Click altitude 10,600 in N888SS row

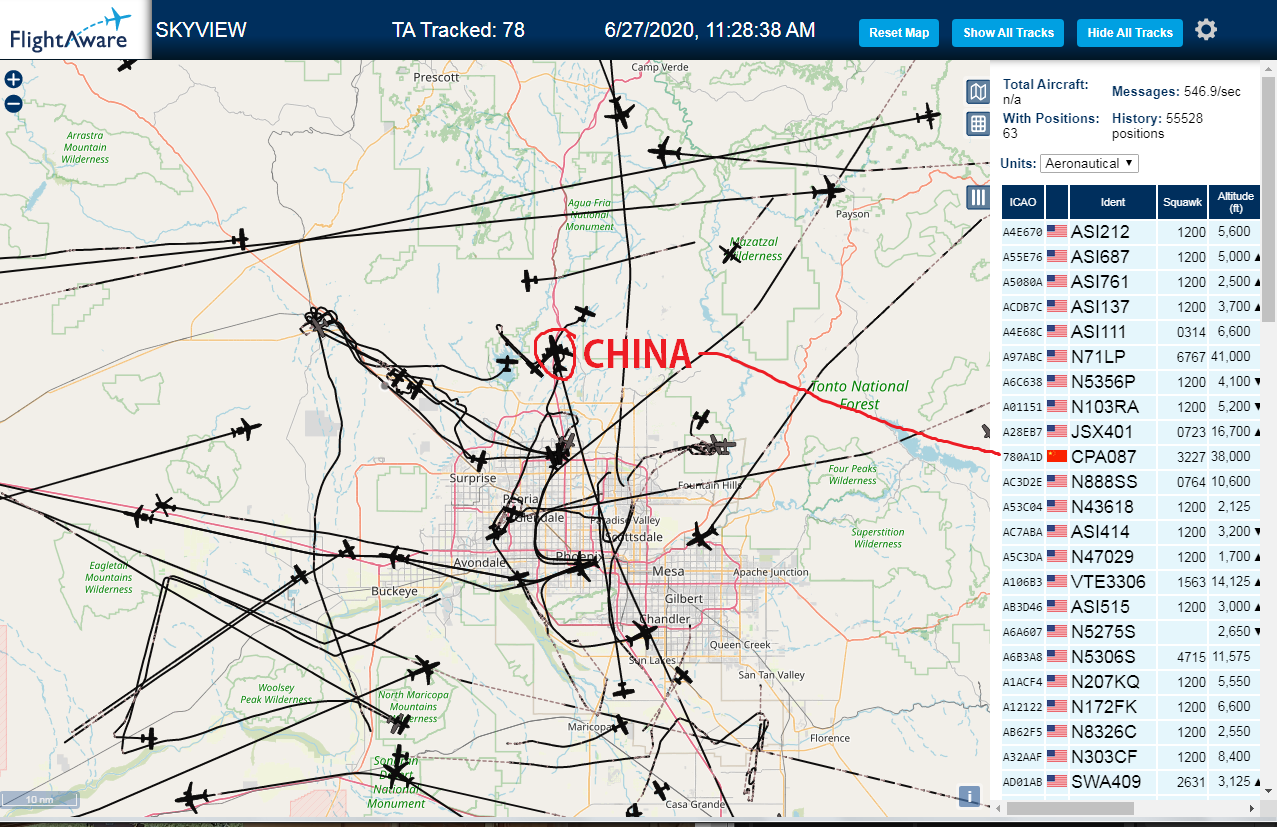tap(1233, 482)
